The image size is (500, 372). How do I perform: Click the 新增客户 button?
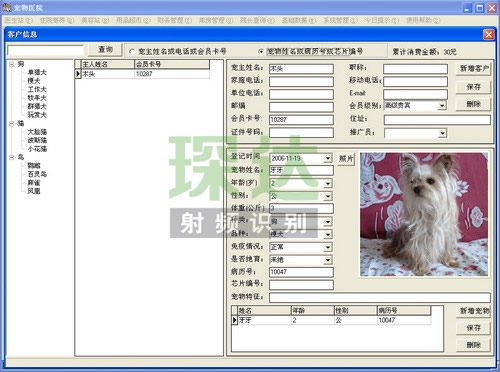point(473,69)
